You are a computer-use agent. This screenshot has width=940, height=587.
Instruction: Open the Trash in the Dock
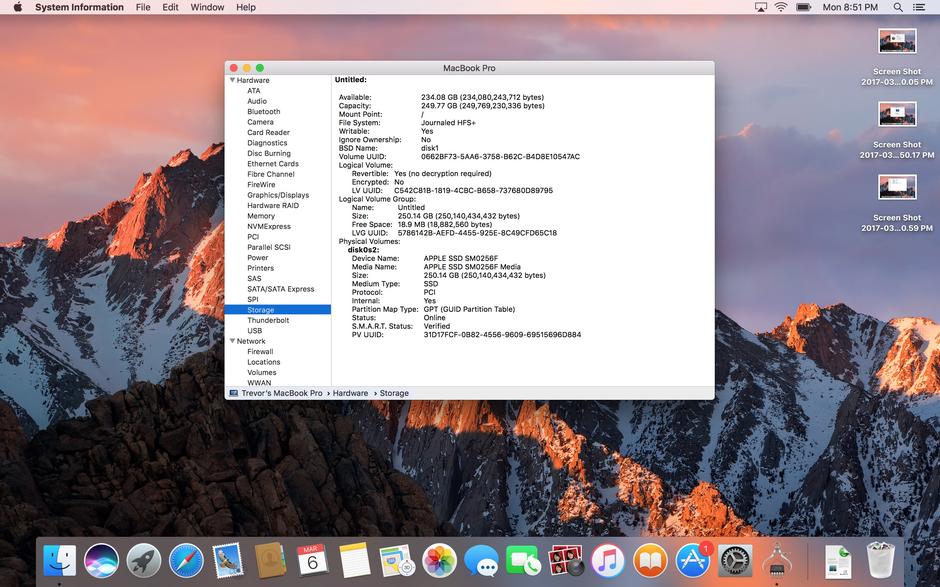[880, 560]
